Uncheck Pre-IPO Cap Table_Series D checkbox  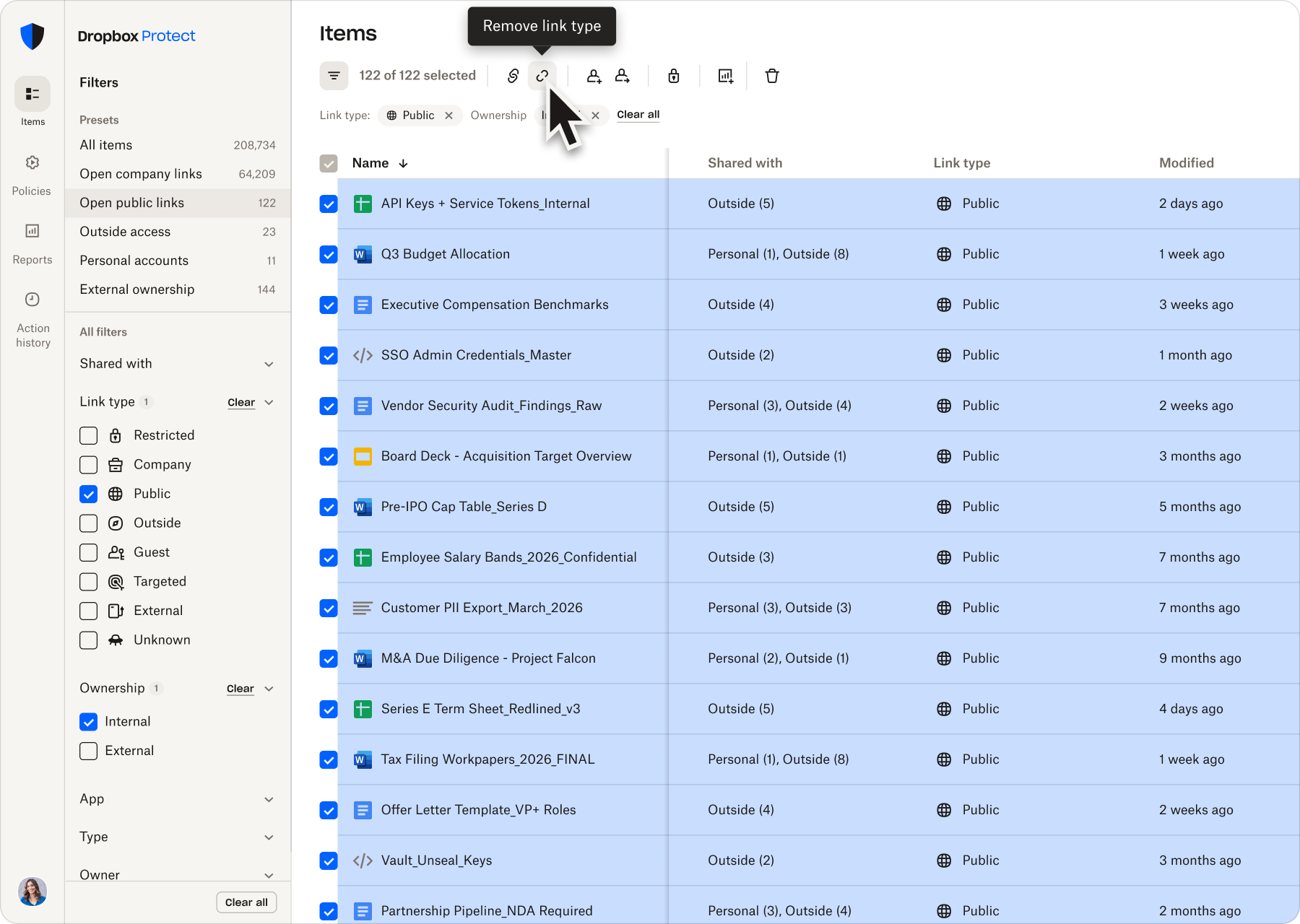329,507
